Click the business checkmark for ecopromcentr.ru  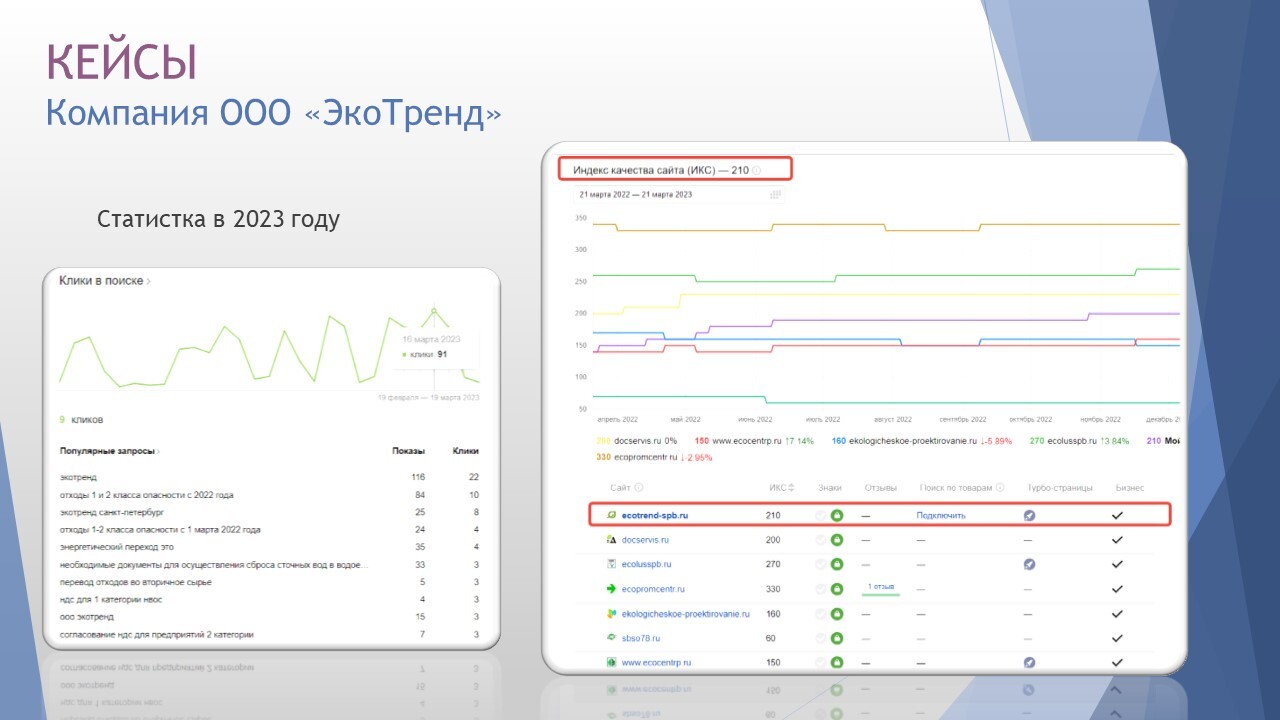click(1117, 589)
